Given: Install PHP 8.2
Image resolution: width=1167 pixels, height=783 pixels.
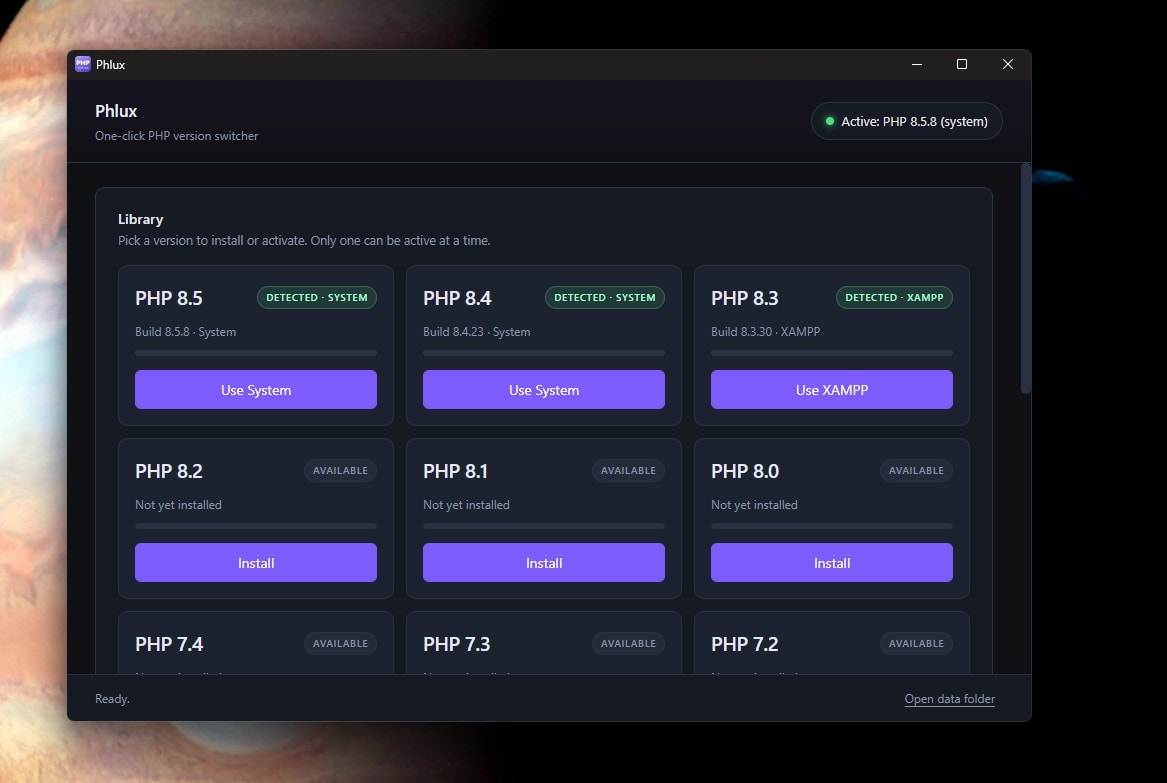Looking at the screenshot, I should [255, 562].
